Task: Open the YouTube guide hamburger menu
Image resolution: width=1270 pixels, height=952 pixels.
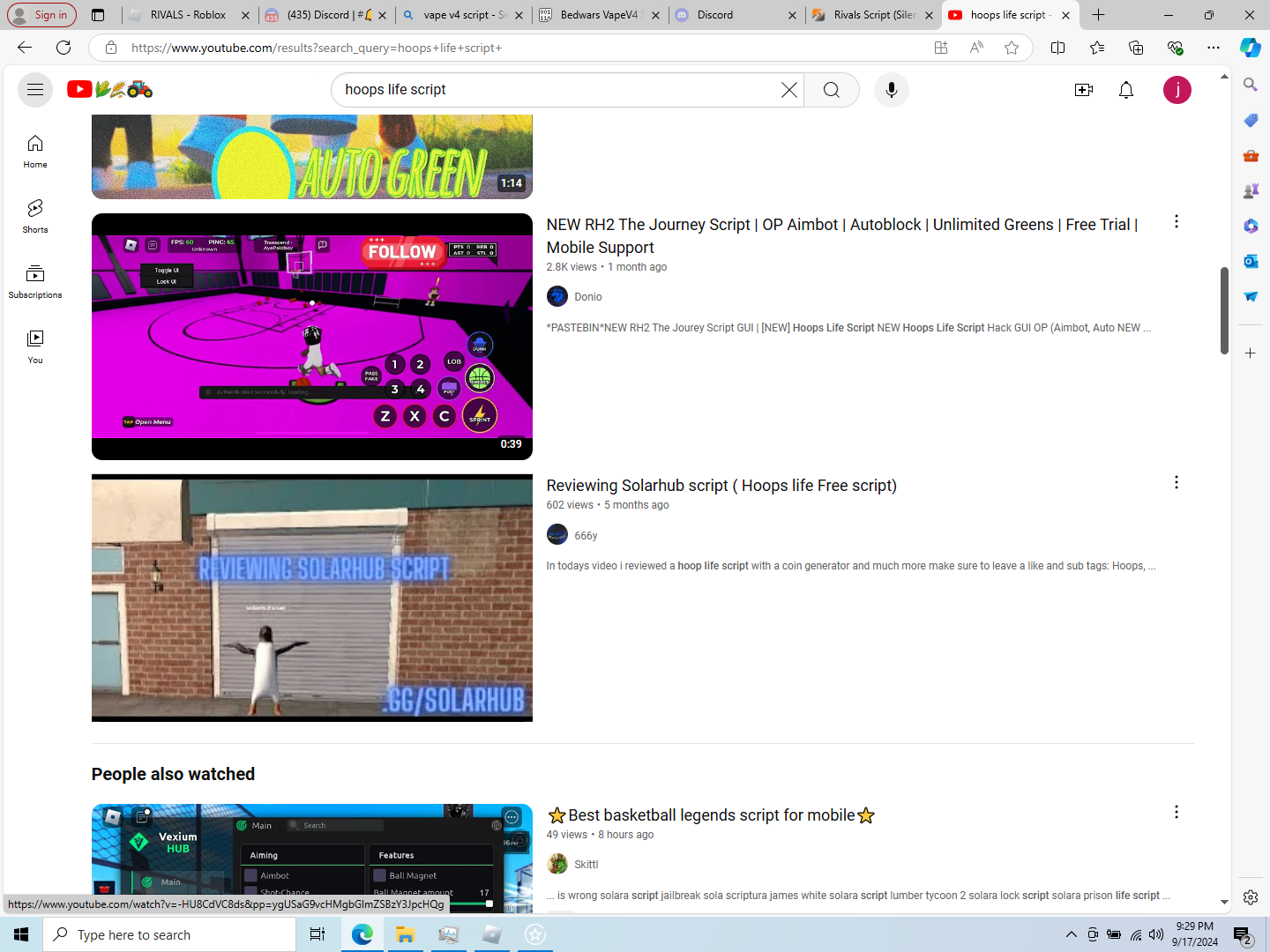Action: [35, 90]
